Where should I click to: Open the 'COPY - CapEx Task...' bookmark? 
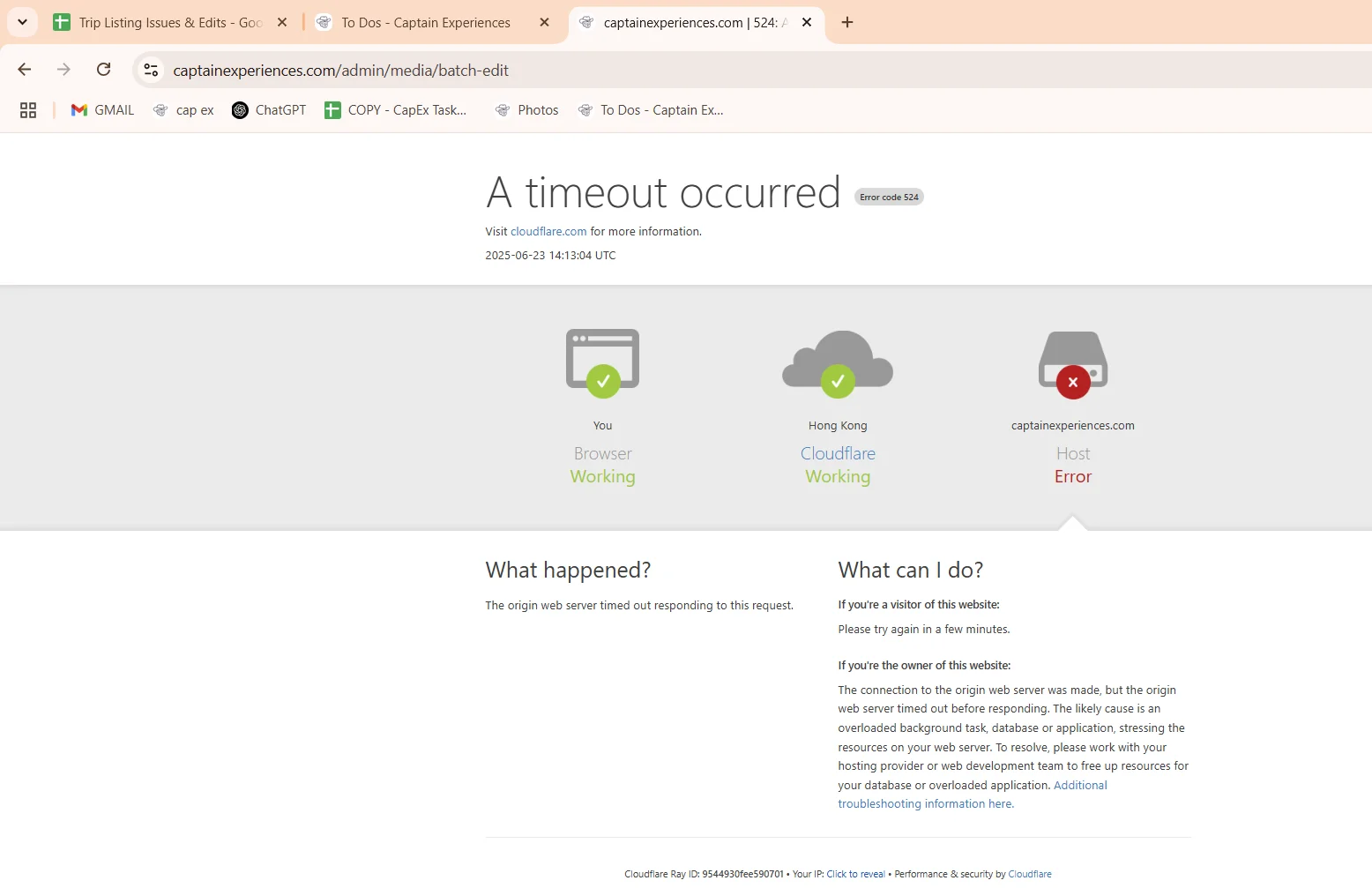tap(396, 110)
